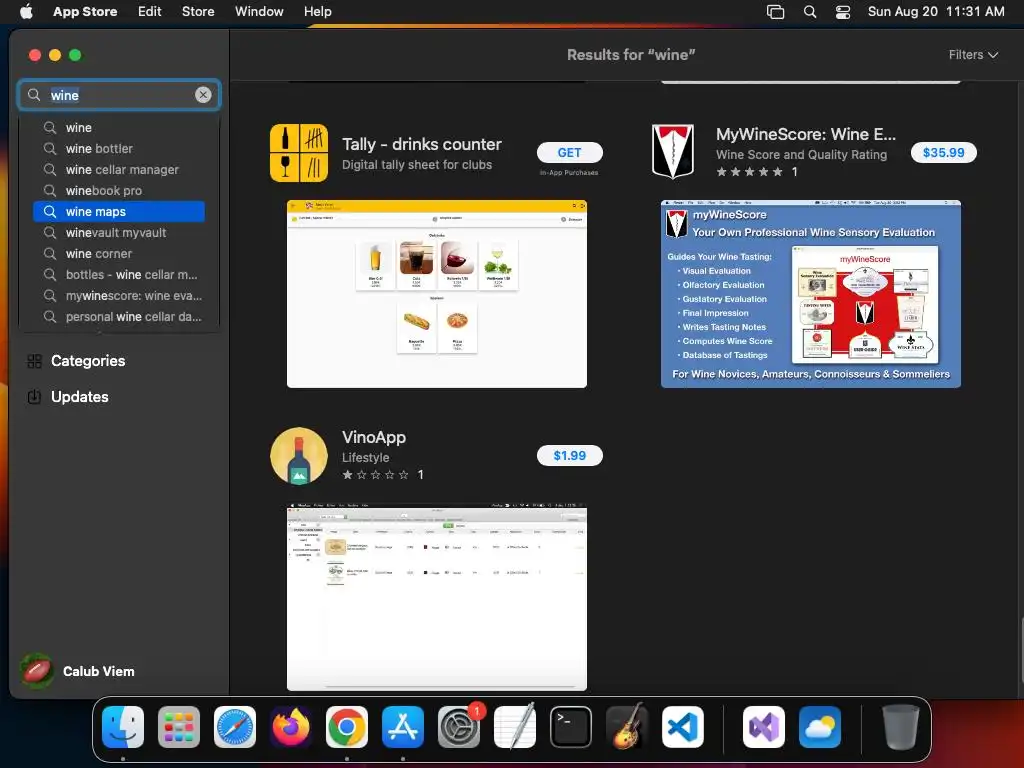
Task: Click the MyWineScore star rating
Action: tap(749, 172)
